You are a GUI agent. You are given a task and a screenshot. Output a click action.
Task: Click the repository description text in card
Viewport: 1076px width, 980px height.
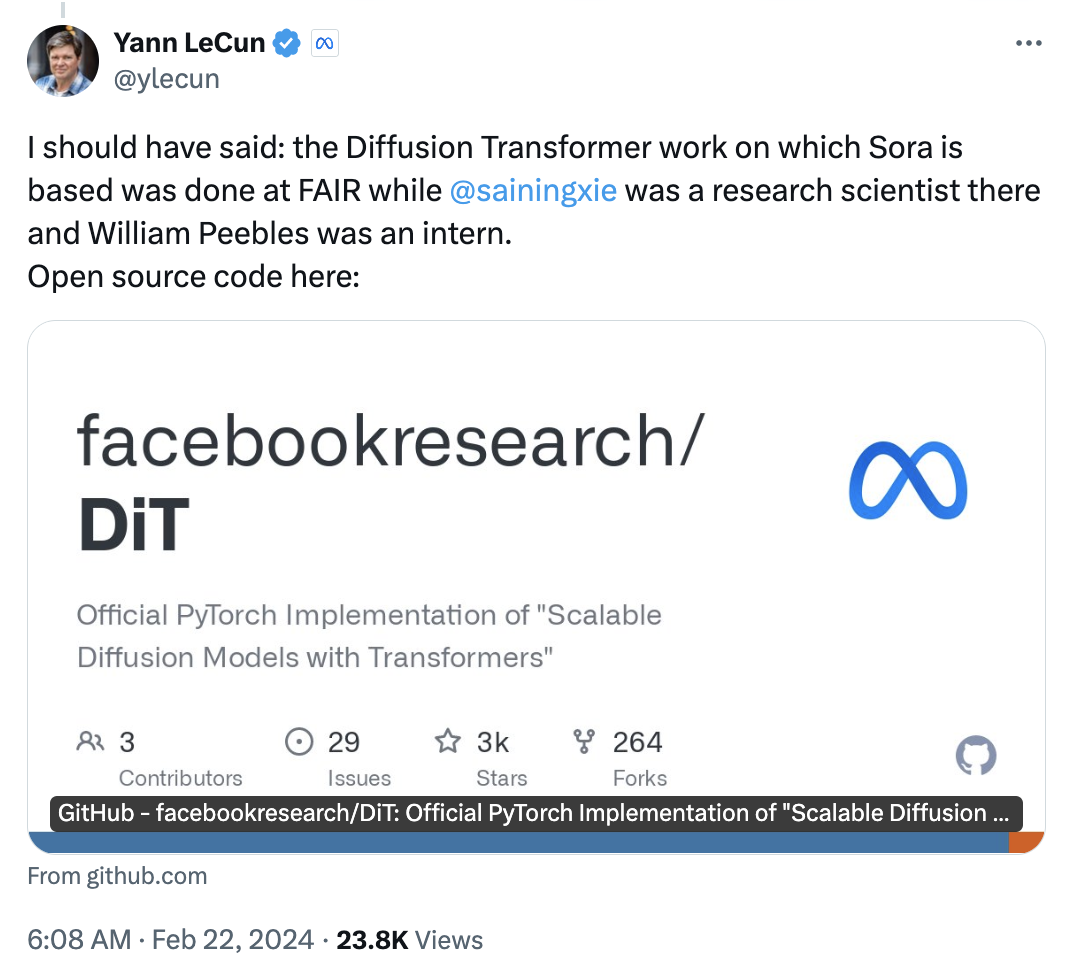click(x=369, y=635)
